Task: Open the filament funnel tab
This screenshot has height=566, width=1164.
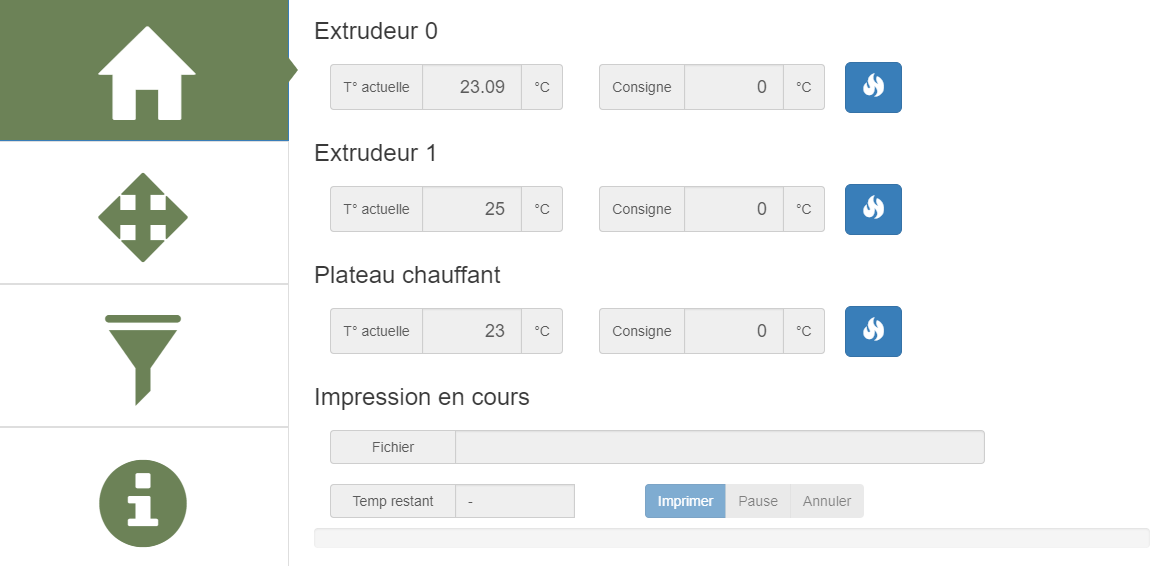Action: pyautogui.click(x=143, y=358)
